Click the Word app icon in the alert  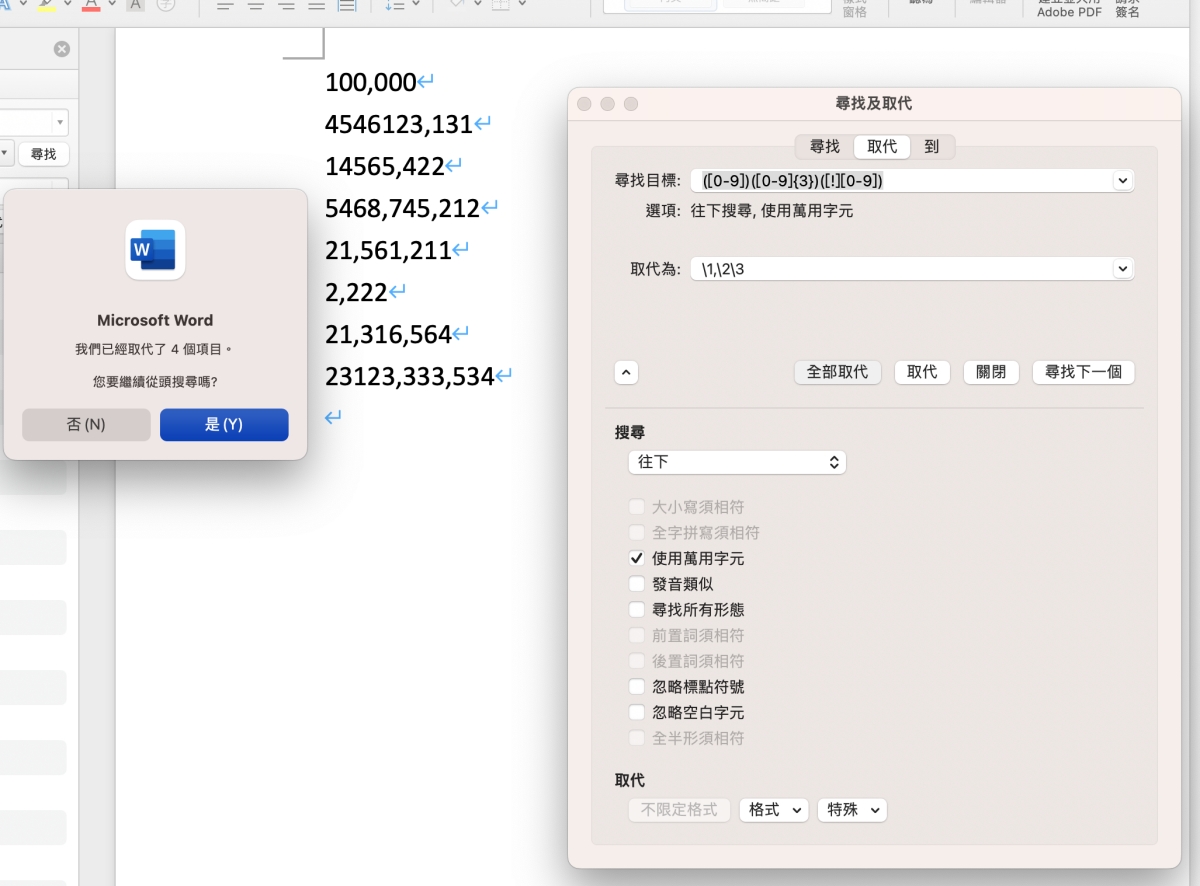pos(155,250)
